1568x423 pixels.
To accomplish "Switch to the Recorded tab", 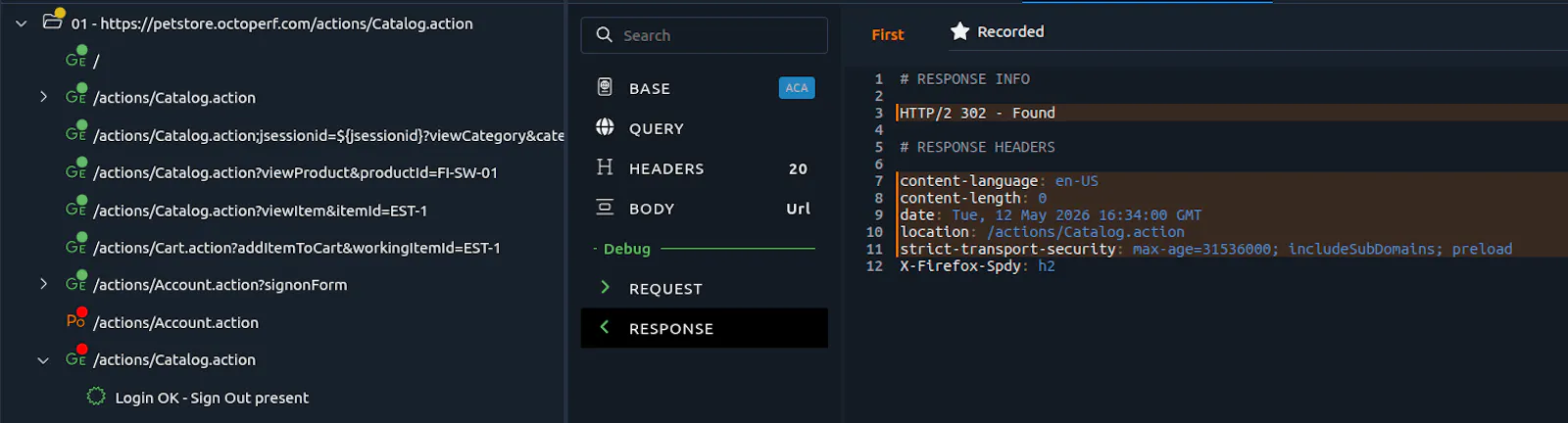I will click(x=998, y=31).
